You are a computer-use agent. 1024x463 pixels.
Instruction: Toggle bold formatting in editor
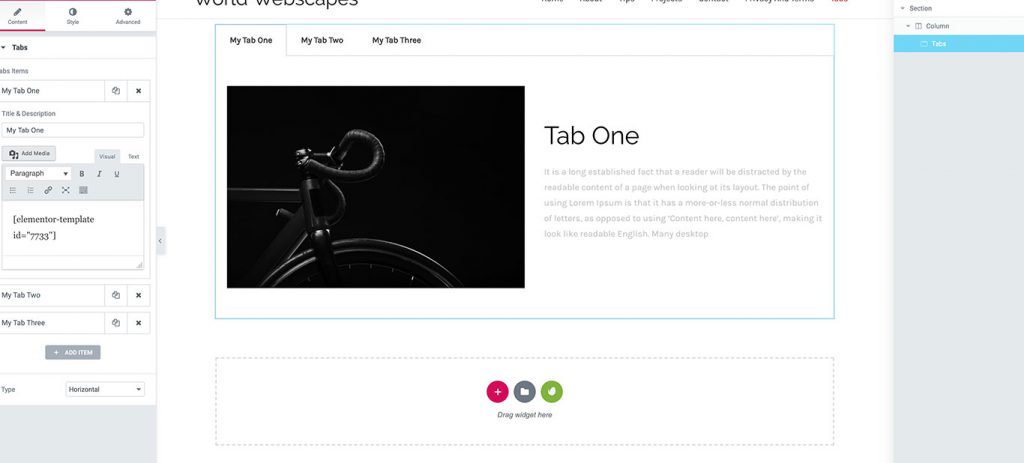[x=82, y=174]
